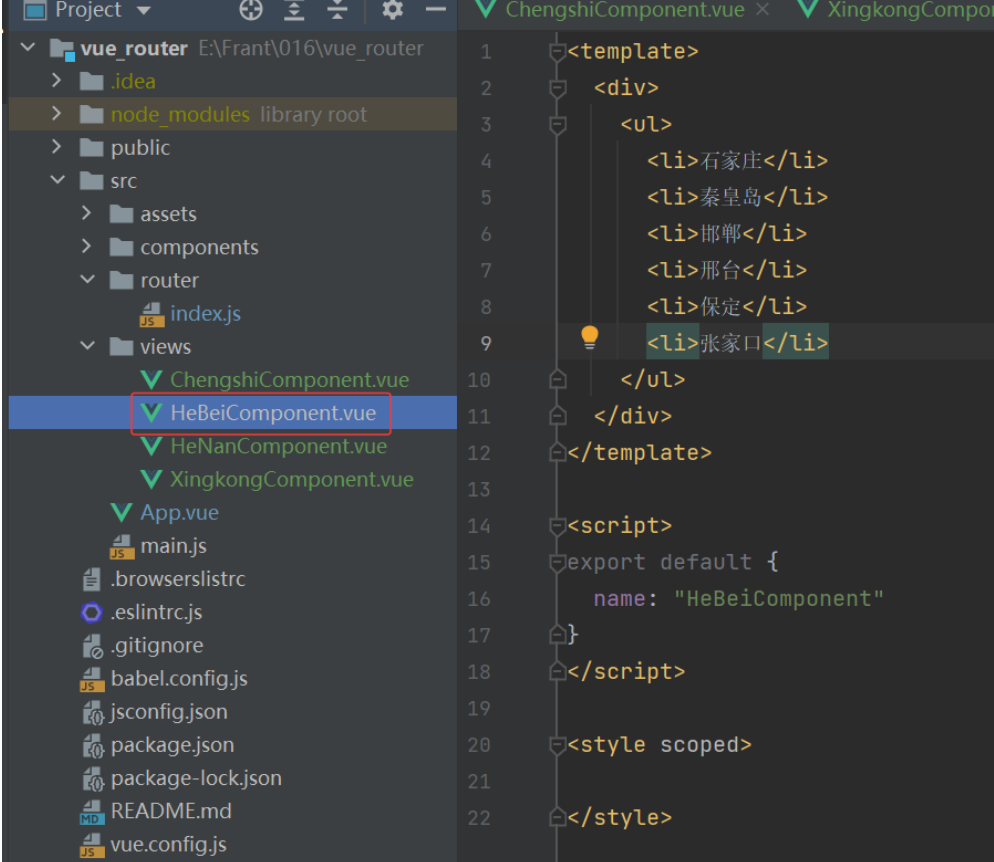The image size is (994, 862).
Task: Collapse the views folder
Action: (x=87, y=346)
